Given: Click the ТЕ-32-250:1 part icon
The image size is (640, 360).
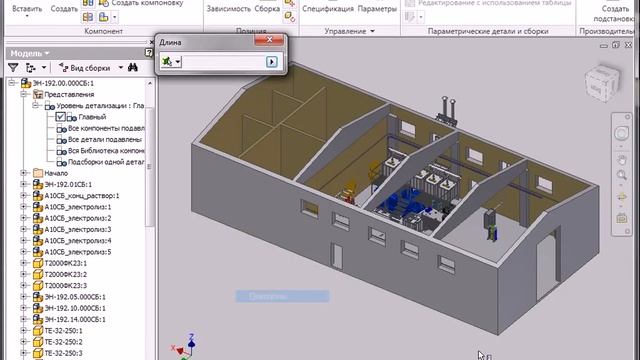Looking at the screenshot, I should pyautogui.click(x=38, y=331).
